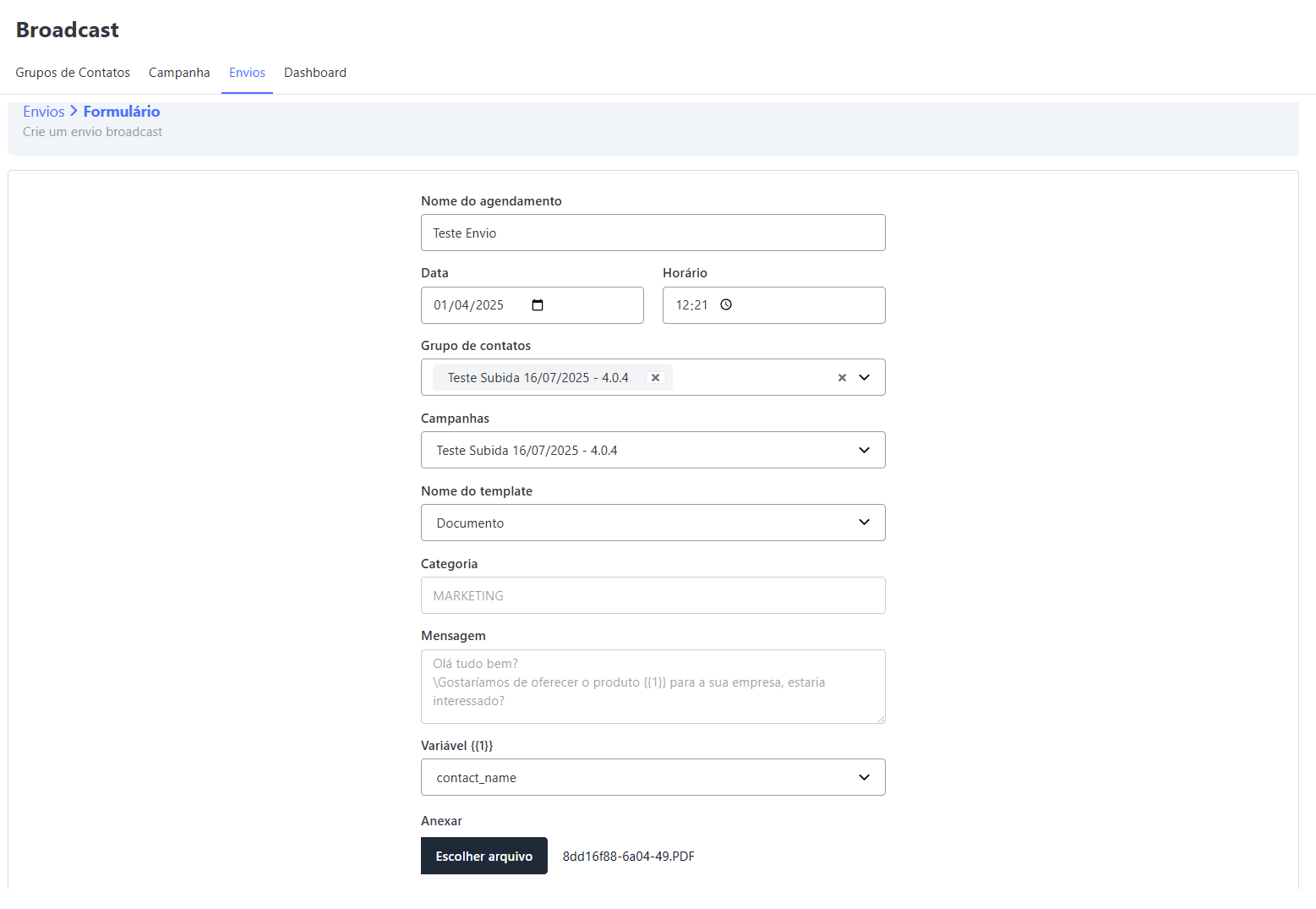Select the Envios tab
The height and width of the screenshot is (909, 1316).
(247, 73)
